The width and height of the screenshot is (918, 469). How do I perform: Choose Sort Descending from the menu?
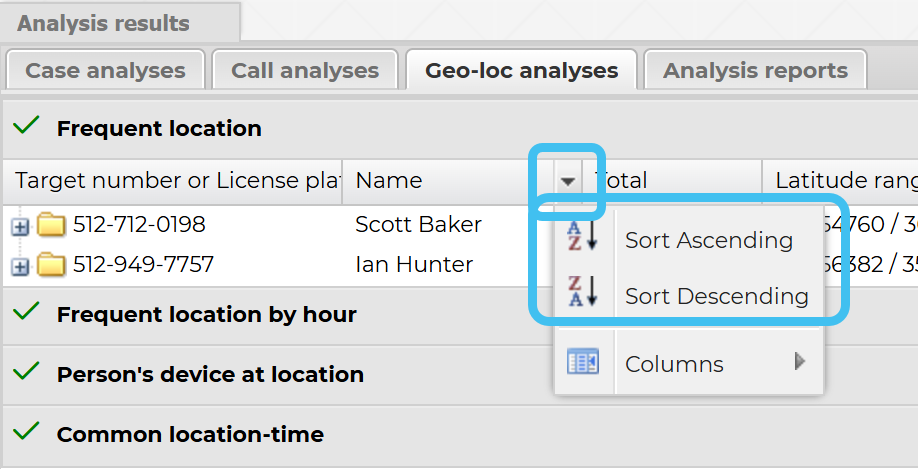tap(716, 296)
